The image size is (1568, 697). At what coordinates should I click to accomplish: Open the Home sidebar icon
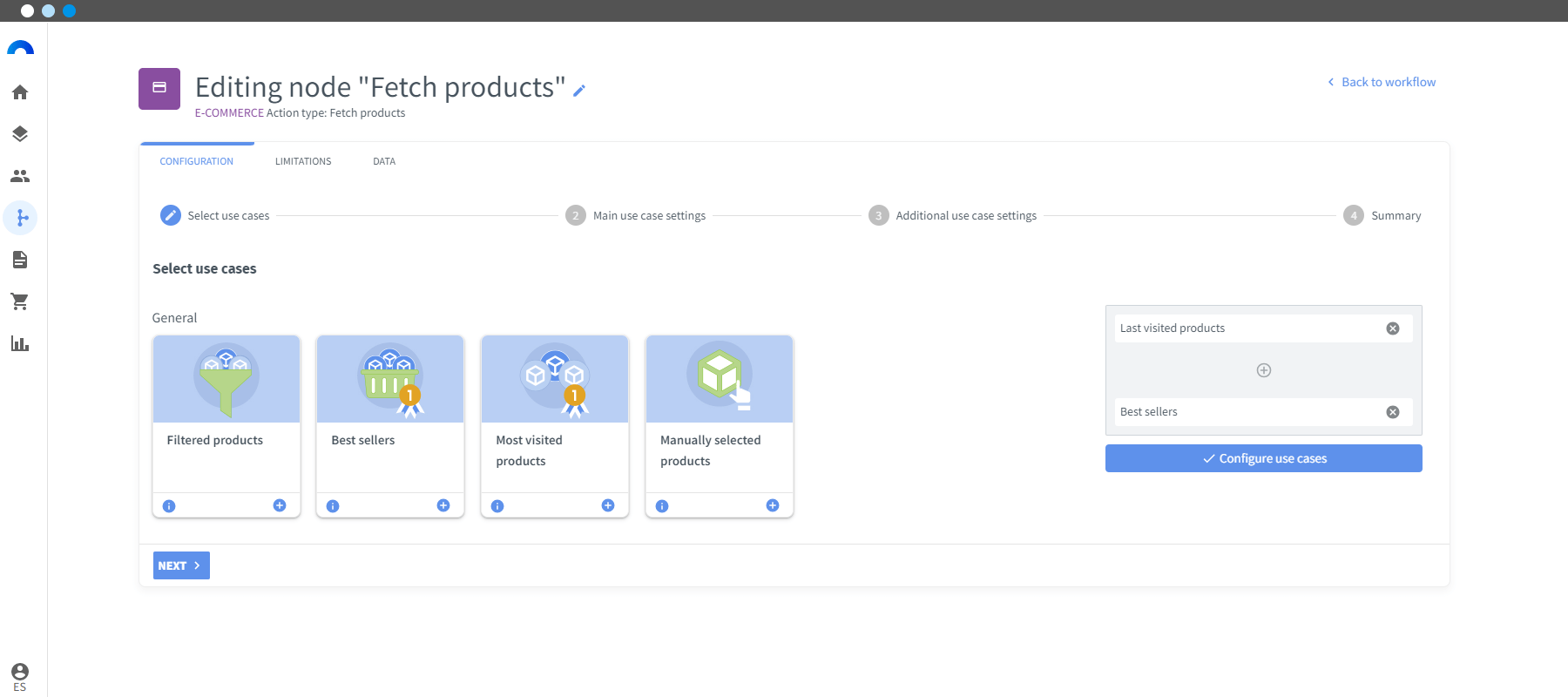click(20, 92)
